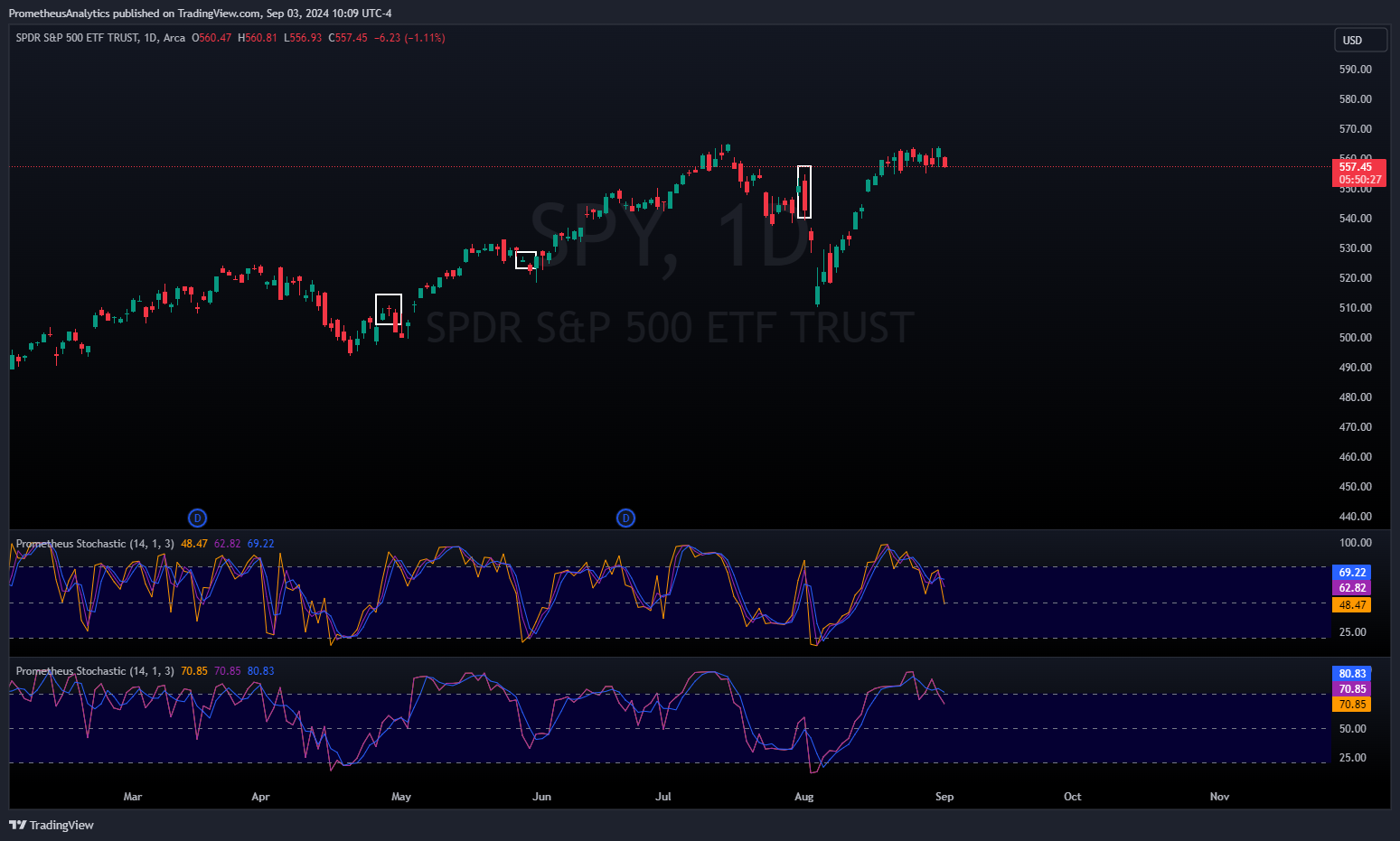The width and height of the screenshot is (1400, 841).
Task: Click the Jul label on time axis
Action: point(663,797)
